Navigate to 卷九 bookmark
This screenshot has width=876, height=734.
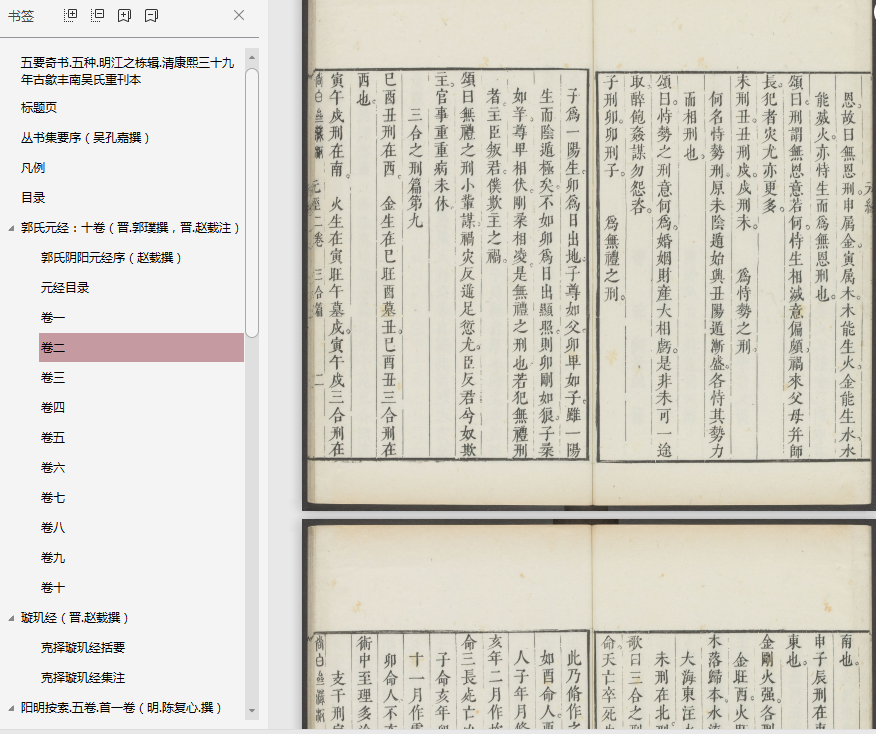[x=53, y=558]
